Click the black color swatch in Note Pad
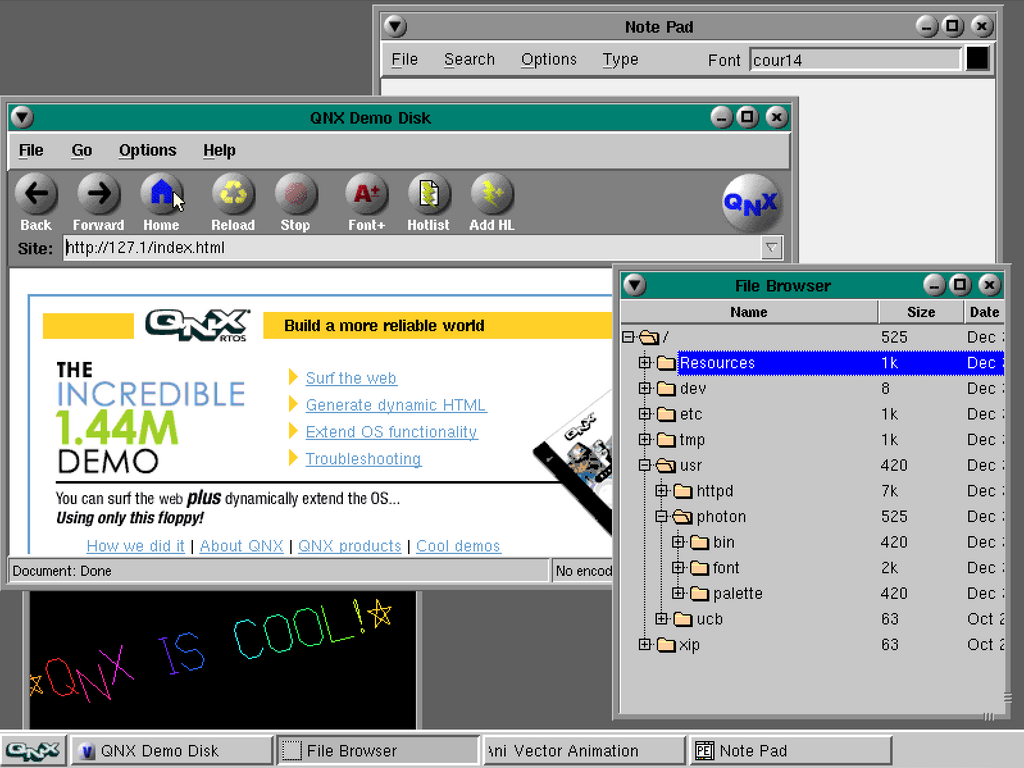This screenshot has height=768, width=1024. [977, 59]
